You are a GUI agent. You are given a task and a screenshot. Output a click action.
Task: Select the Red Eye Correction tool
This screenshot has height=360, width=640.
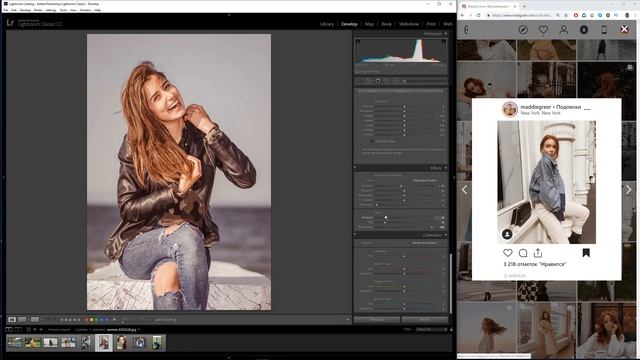click(378, 81)
